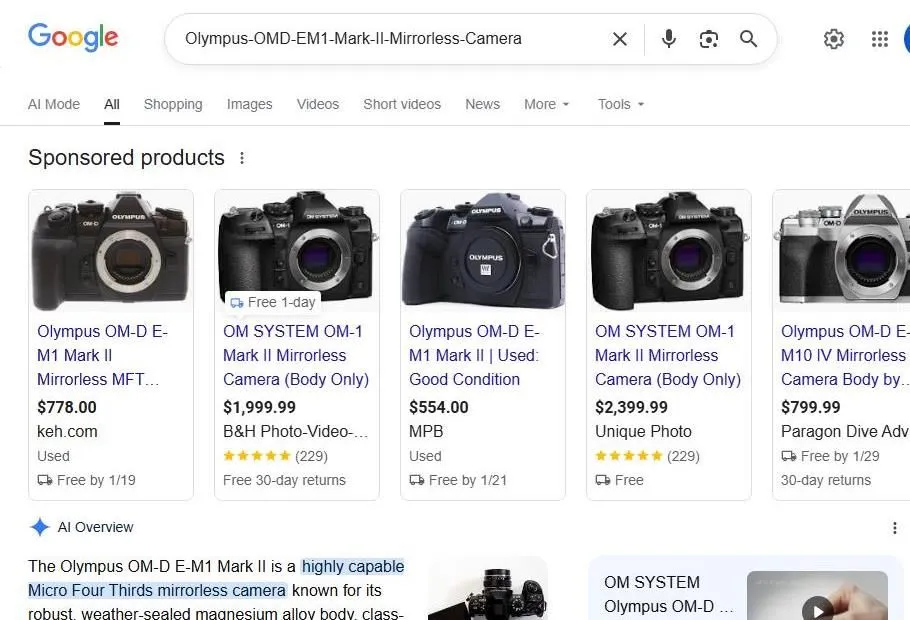This screenshot has width=910, height=620.
Task: Click the AI Overview sparkle icon
Action: point(39,527)
